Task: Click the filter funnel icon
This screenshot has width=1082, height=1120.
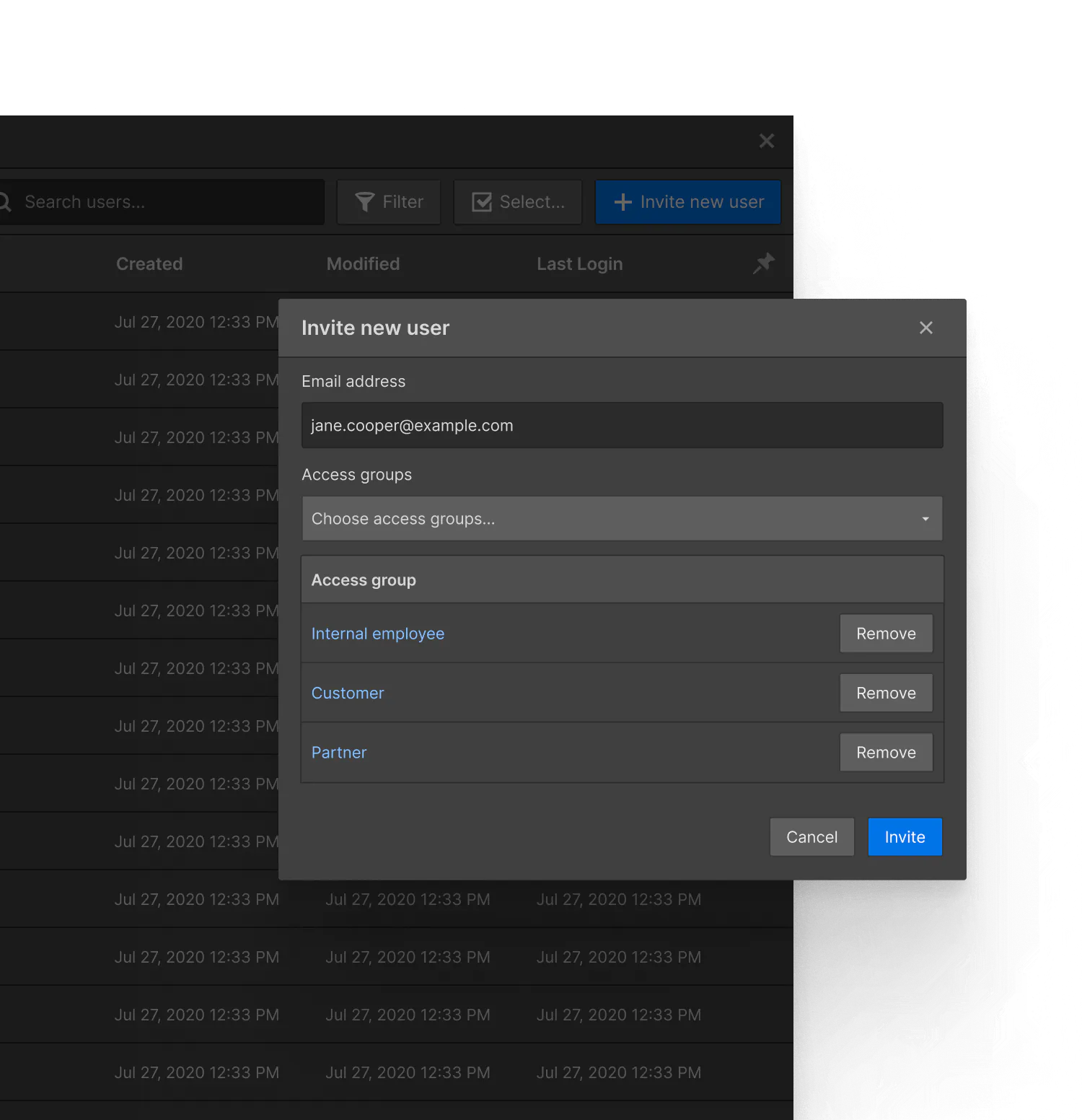Action: pos(366,202)
